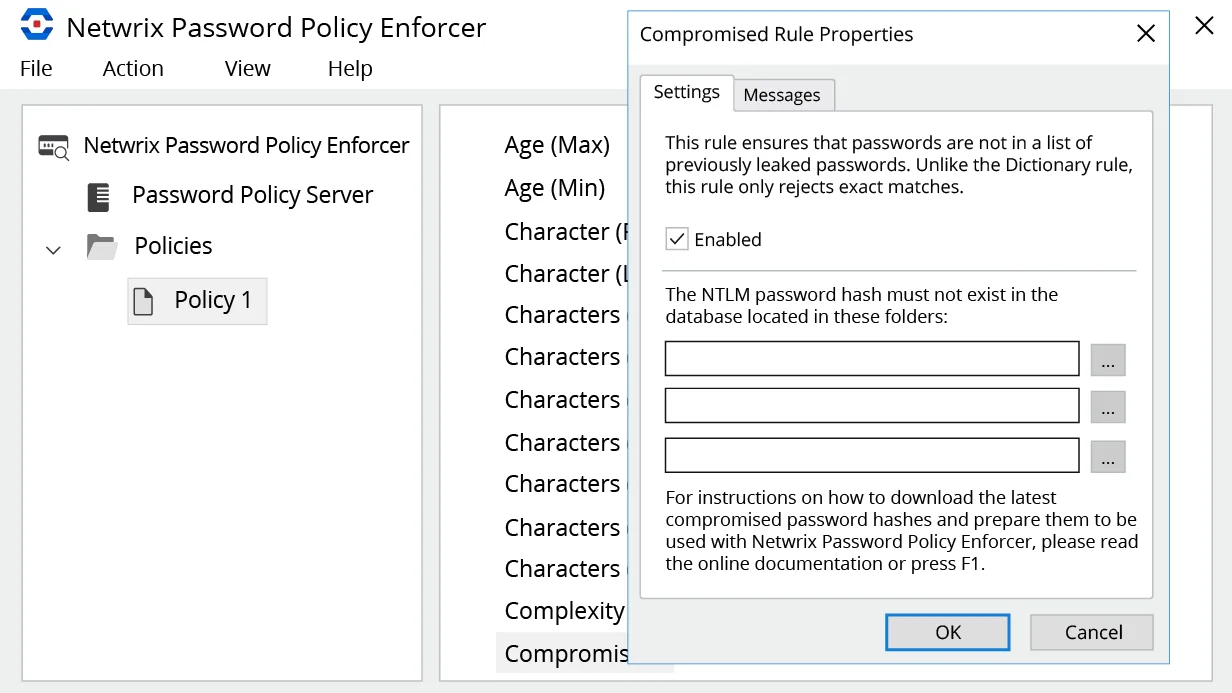The width and height of the screenshot is (1232, 693).
Task: Select the Netwrix Password Policy Enforcer root node
Action: point(246,146)
